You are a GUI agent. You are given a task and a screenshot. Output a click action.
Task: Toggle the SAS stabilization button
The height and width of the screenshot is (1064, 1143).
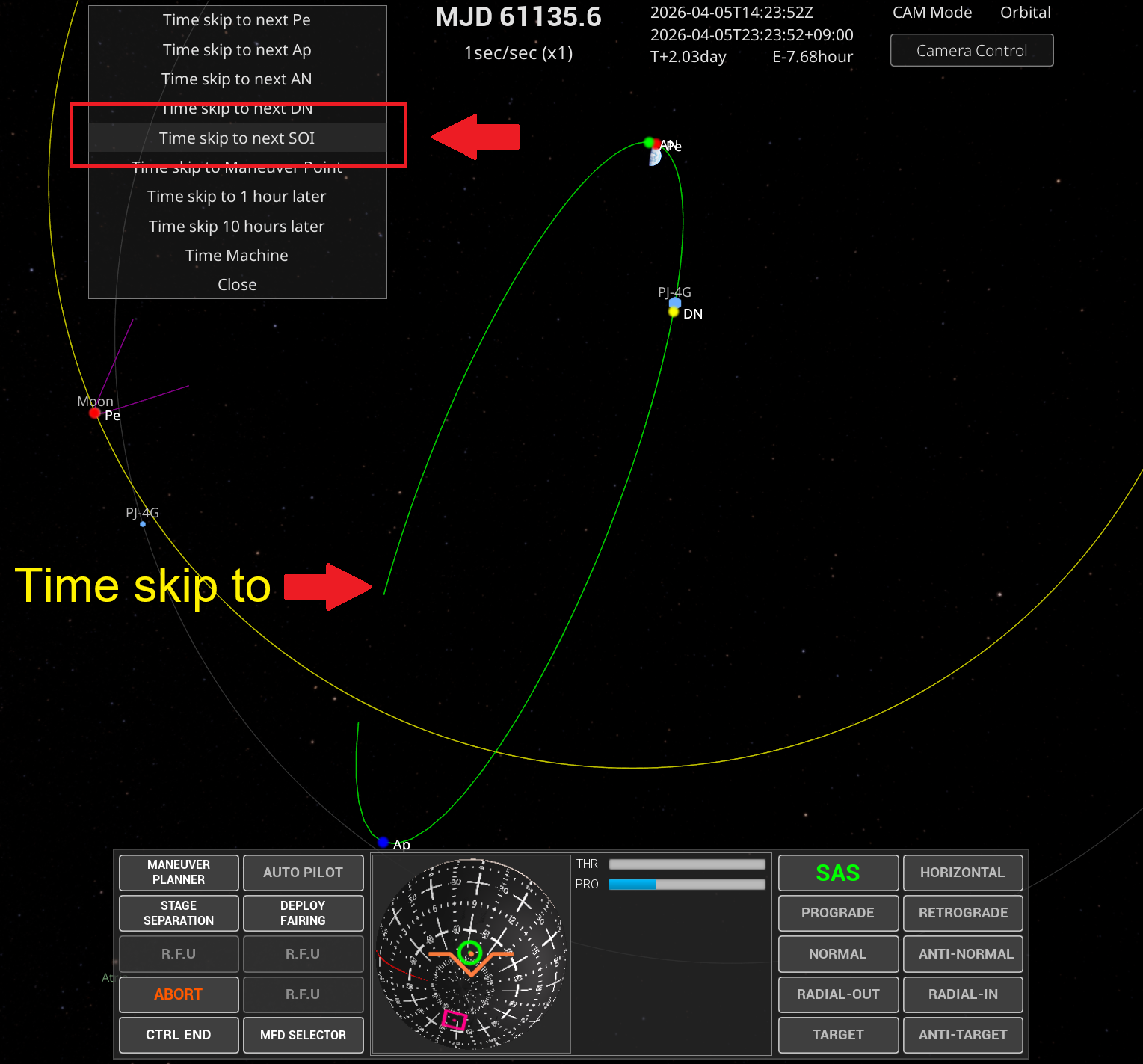(x=837, y=873)
